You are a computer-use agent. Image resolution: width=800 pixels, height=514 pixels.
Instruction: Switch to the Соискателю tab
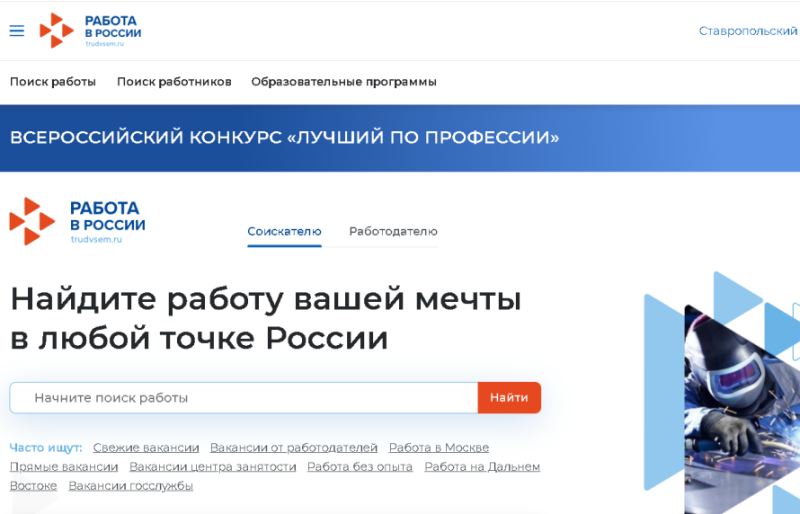click(284, 232)
